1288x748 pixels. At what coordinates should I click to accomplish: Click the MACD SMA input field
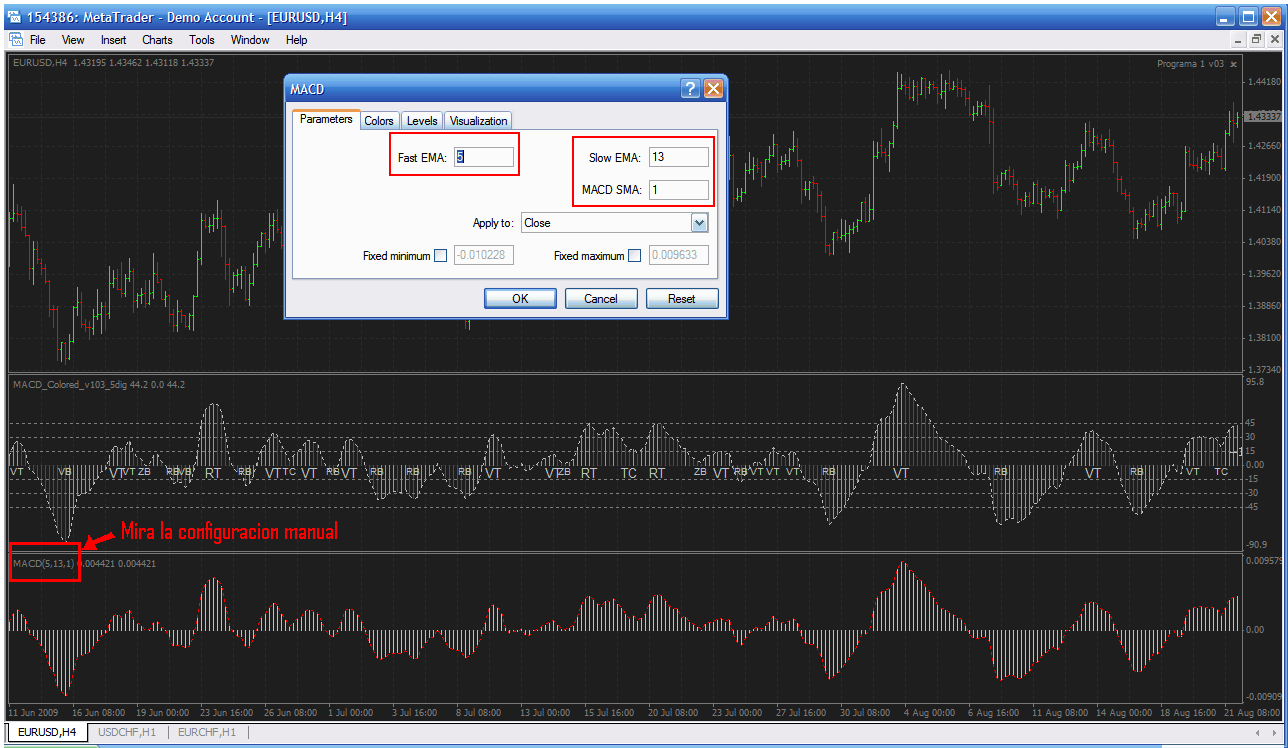(x=679, y=189)
